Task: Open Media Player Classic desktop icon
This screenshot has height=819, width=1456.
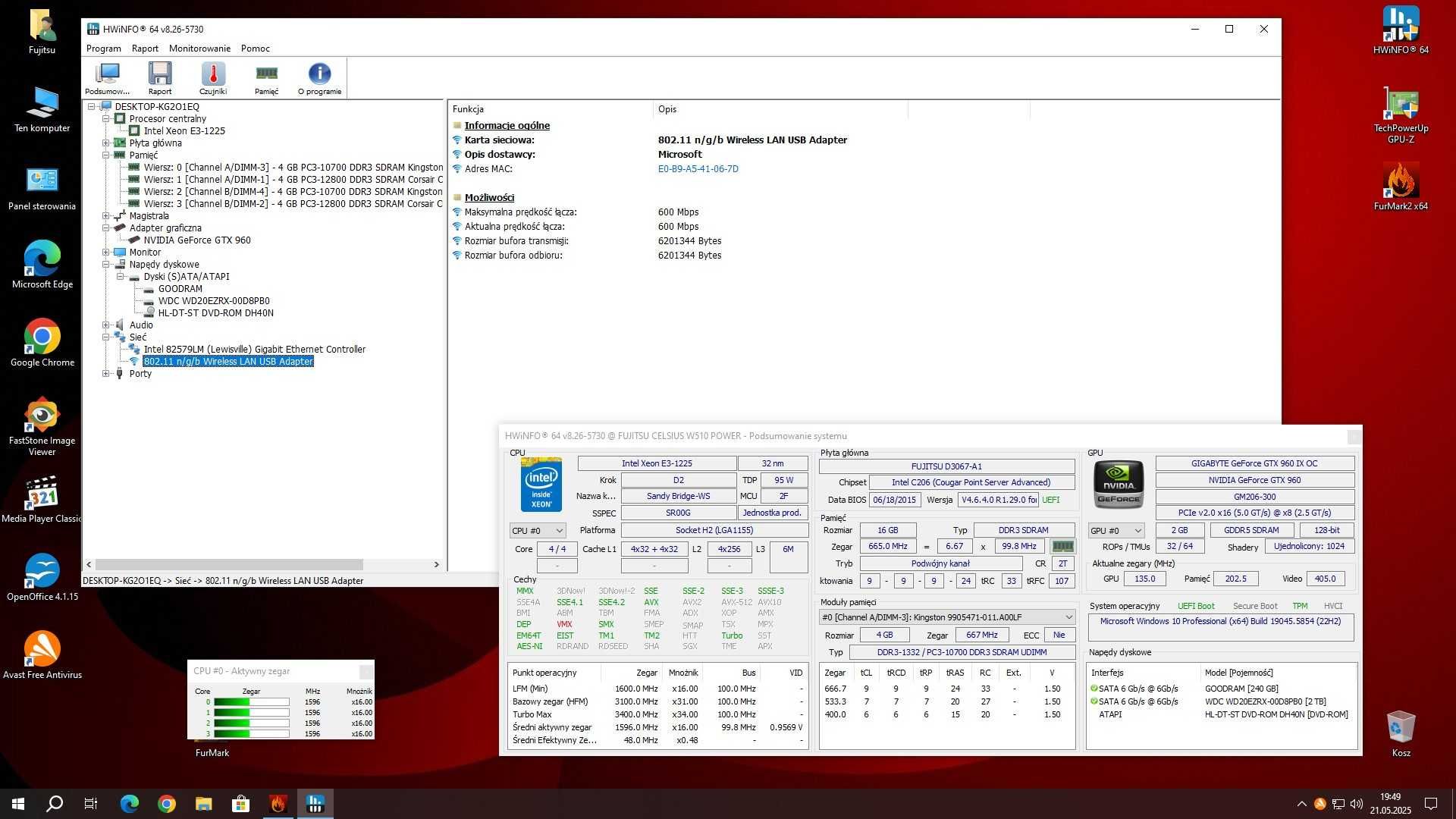Action: click(x=42, y=500)
